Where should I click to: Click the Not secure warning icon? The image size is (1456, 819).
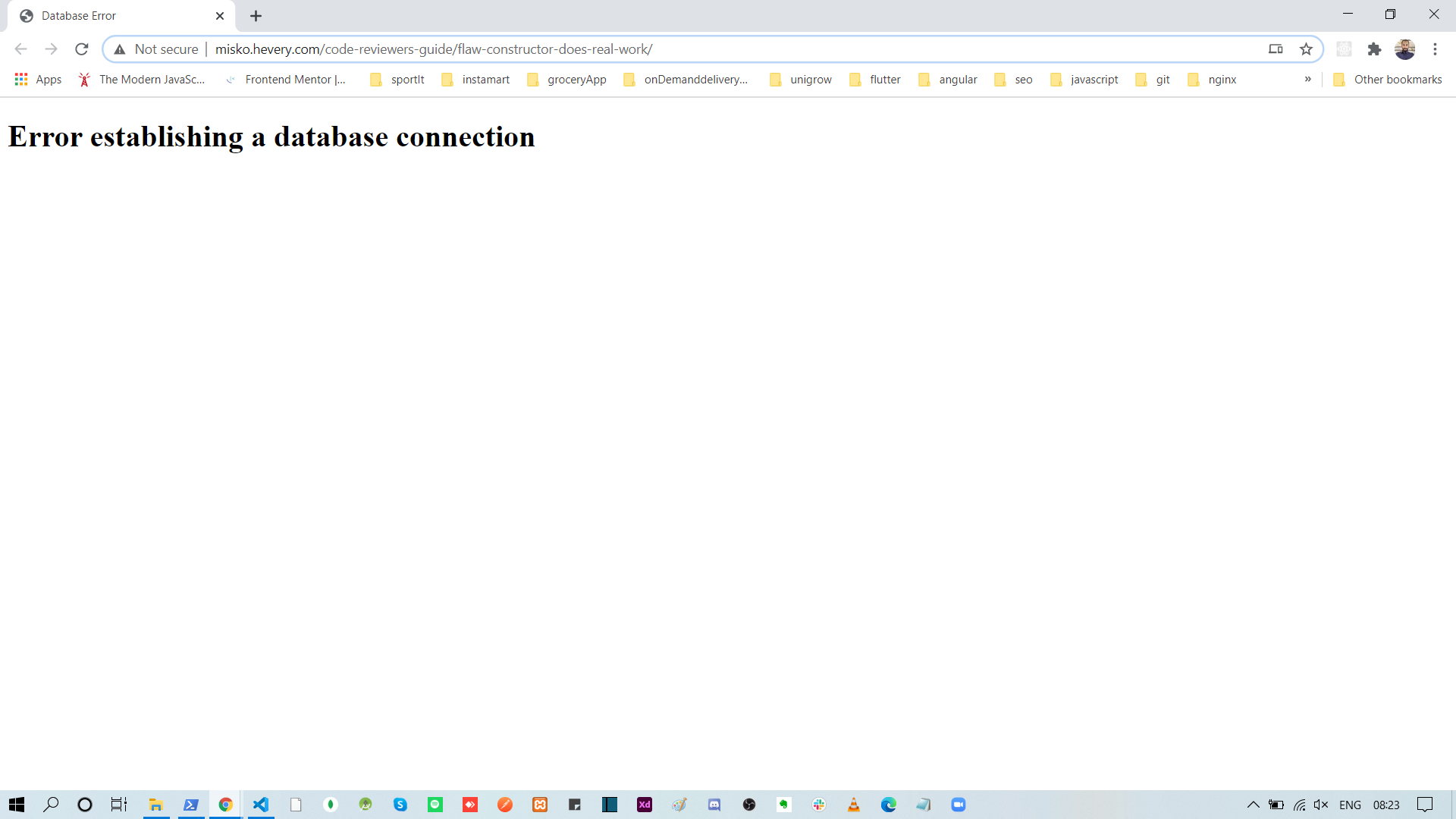(x=120, y=49)
